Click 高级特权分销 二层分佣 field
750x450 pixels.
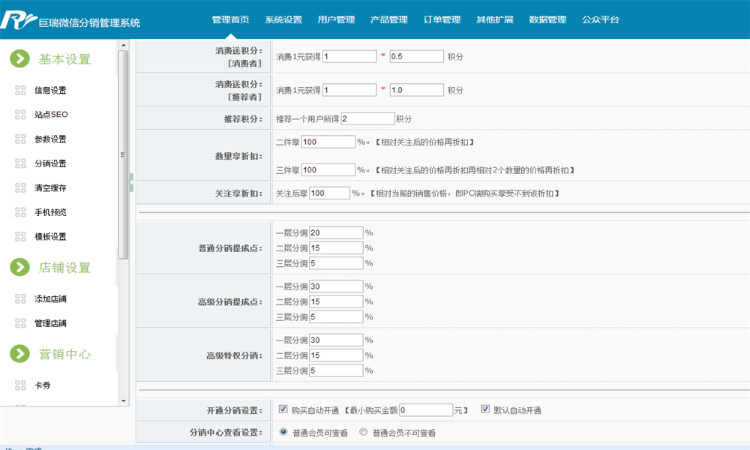coord(336,355)
